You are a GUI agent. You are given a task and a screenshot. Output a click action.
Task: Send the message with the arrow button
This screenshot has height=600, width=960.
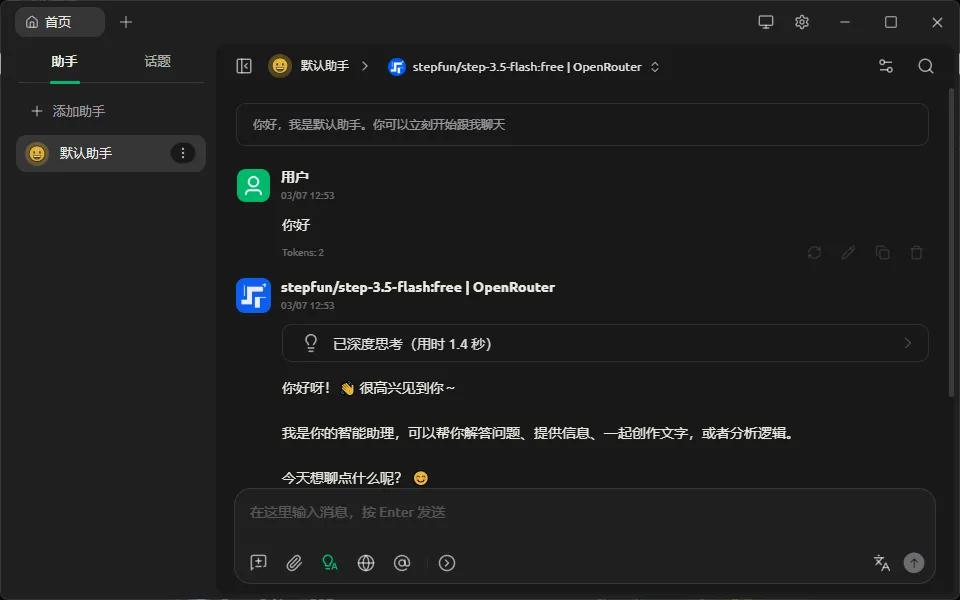(914, 563)
